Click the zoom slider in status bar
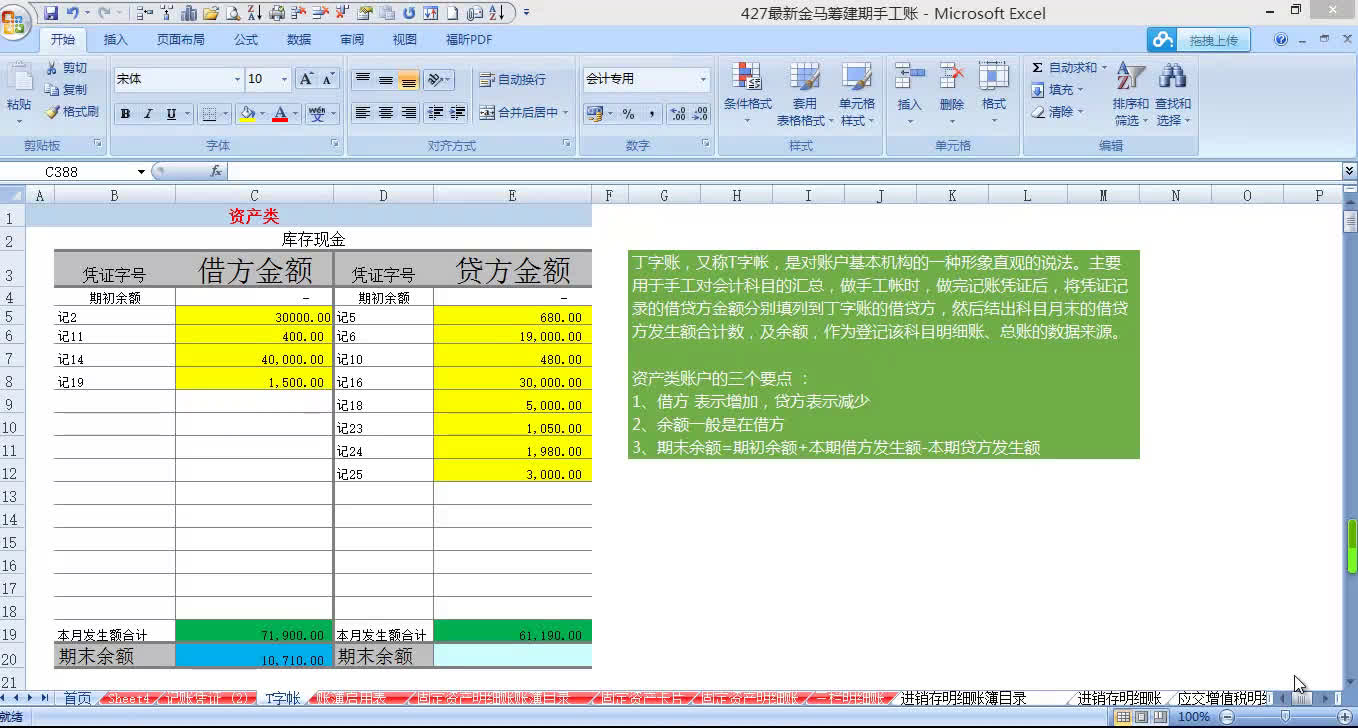 click(1285, 717)
